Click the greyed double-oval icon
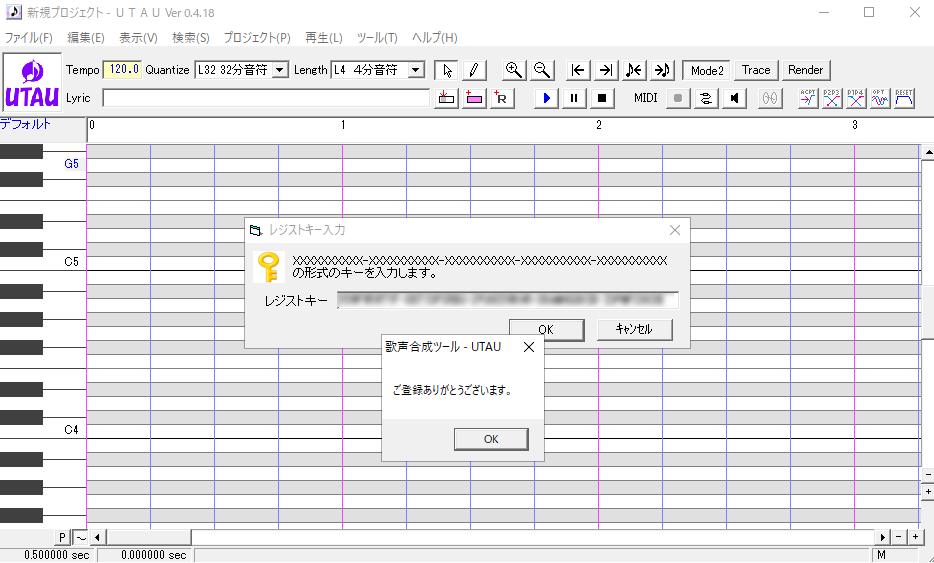This screenshot has height=563, width=934. [x=770, y=98]
